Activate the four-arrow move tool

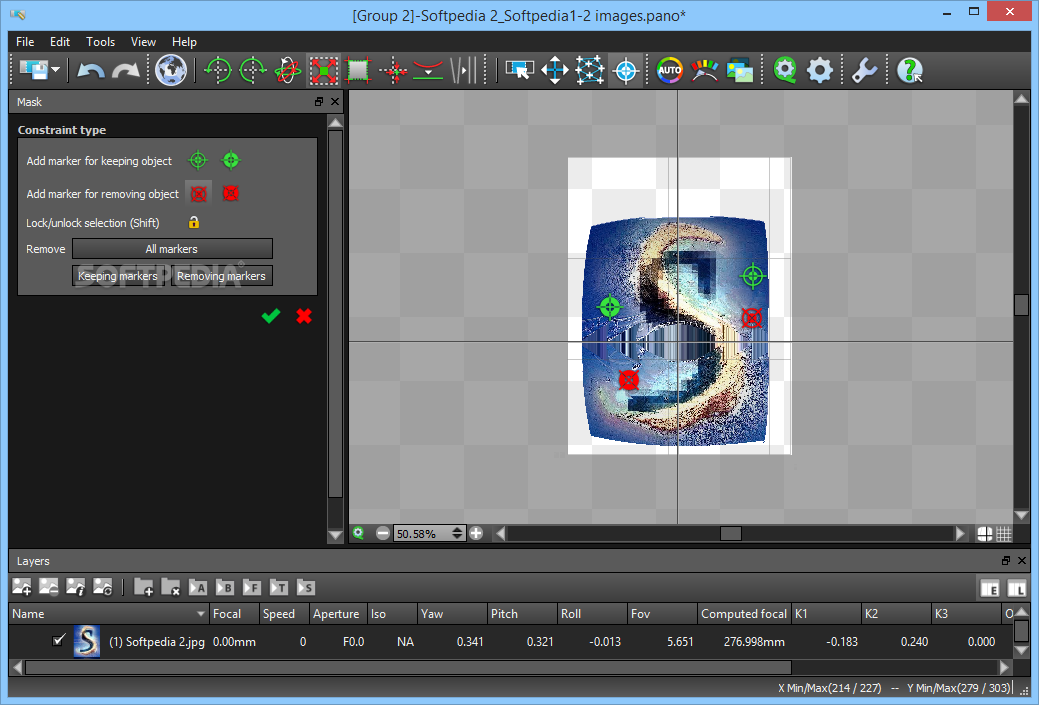click(x=555, y=70)
